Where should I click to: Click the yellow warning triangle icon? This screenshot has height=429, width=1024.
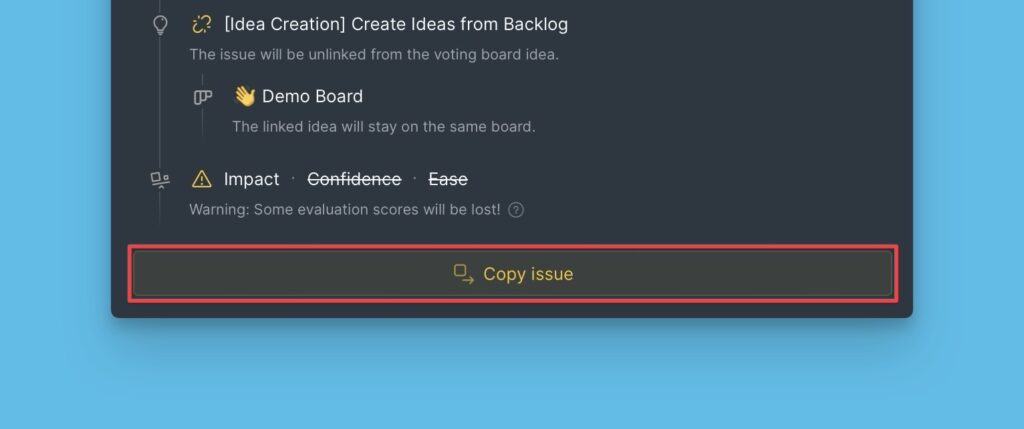tap(202, 180)
